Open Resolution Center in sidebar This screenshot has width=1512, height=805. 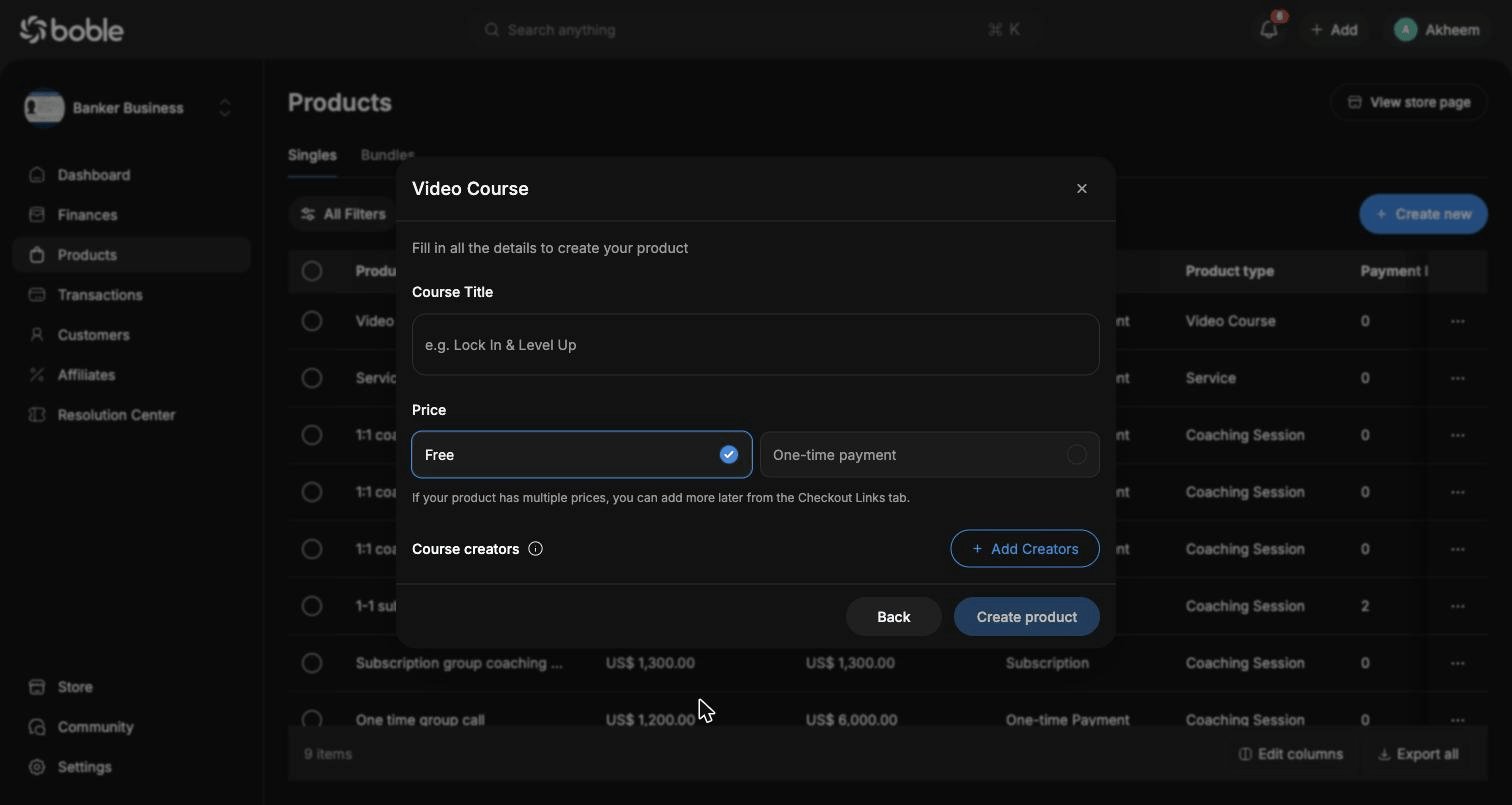[131, 415]
